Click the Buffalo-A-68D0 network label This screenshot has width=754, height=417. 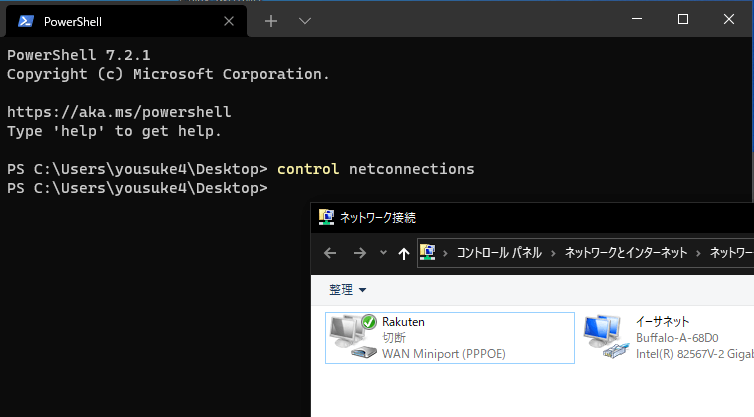677,338
